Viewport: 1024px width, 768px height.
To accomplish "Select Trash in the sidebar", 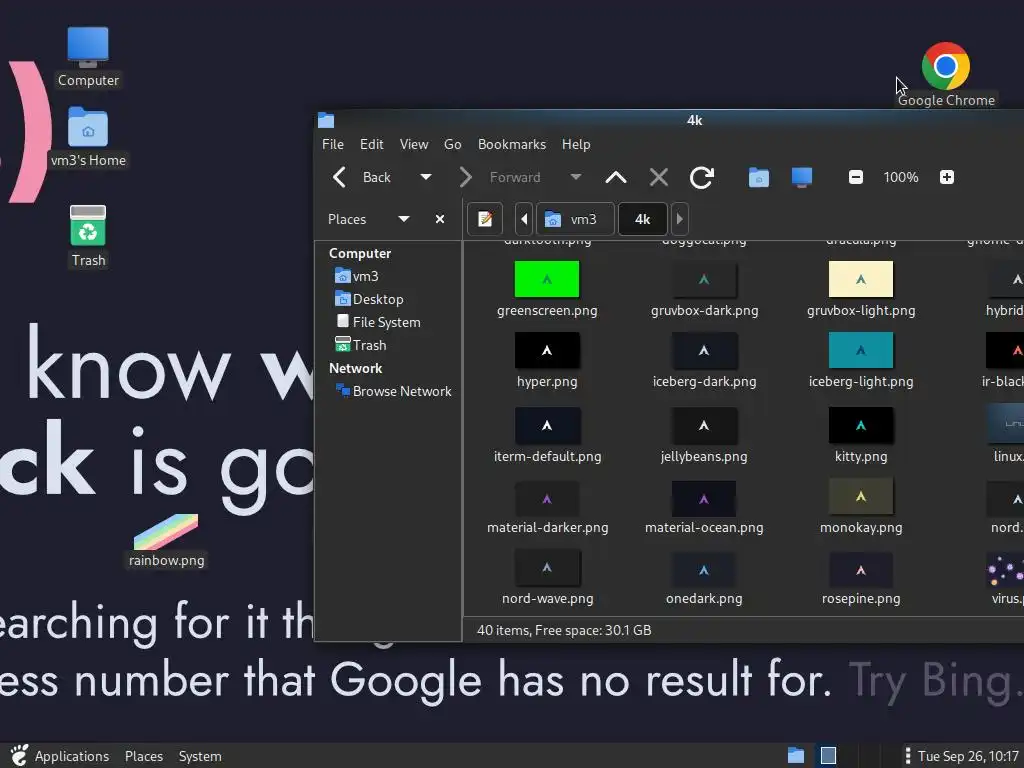I will click(369, 345).
